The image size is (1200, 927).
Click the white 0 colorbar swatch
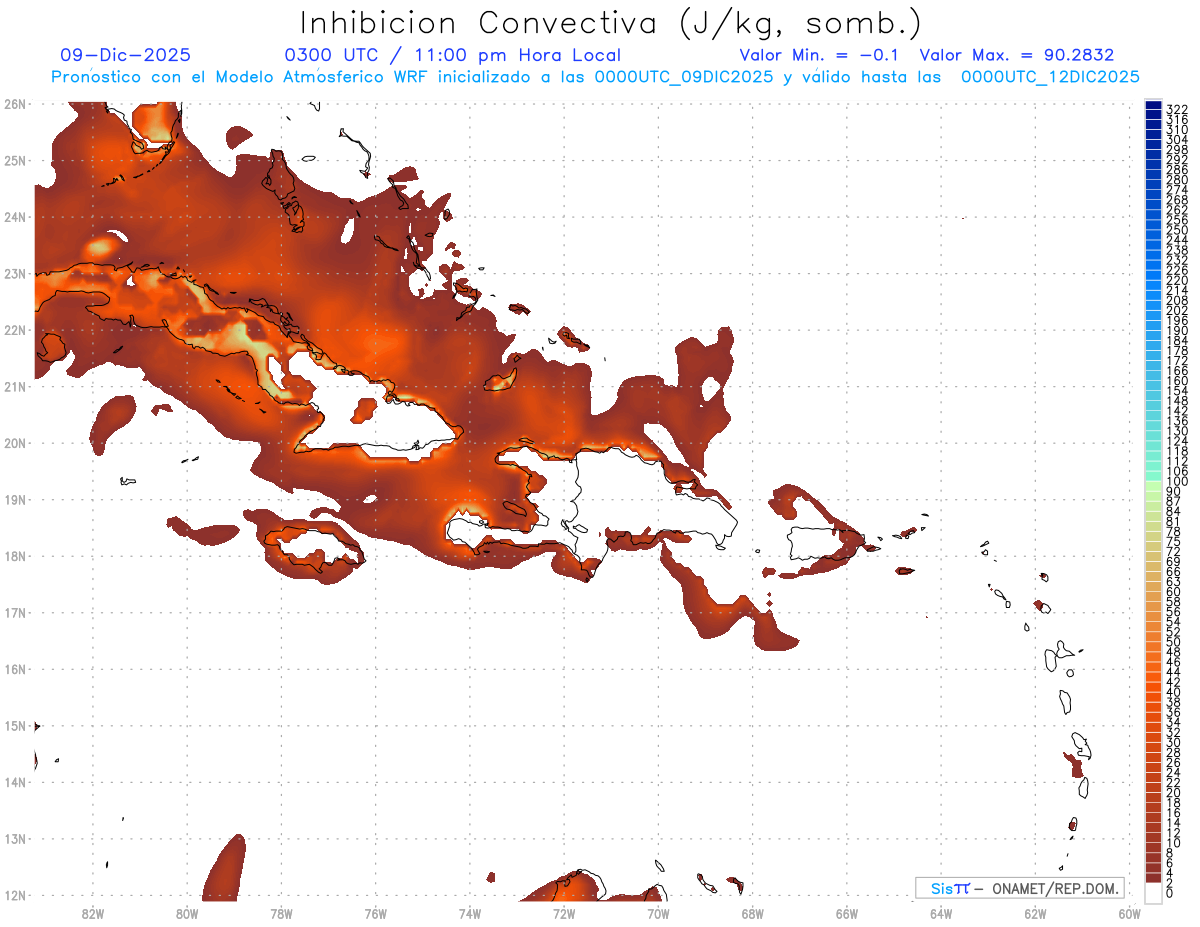tap(1153, 892)
